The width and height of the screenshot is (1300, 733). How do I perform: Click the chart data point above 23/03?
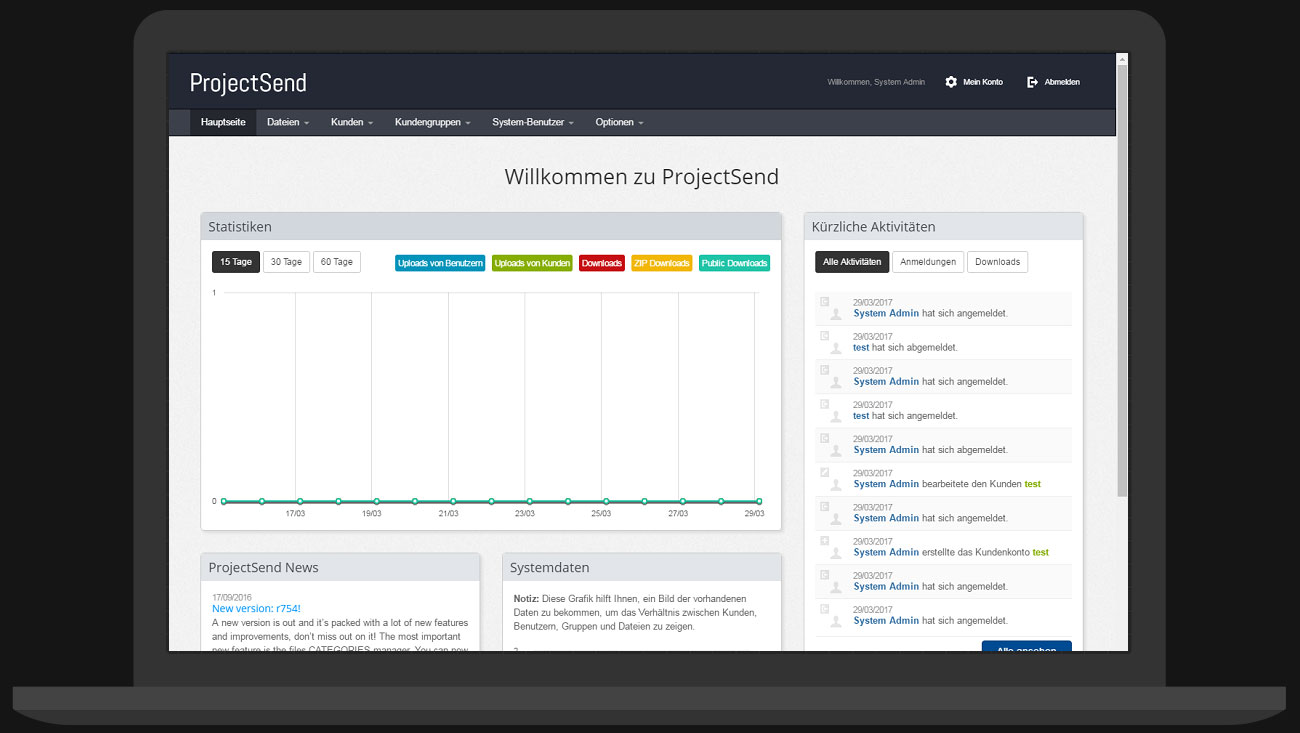(529, 501)
